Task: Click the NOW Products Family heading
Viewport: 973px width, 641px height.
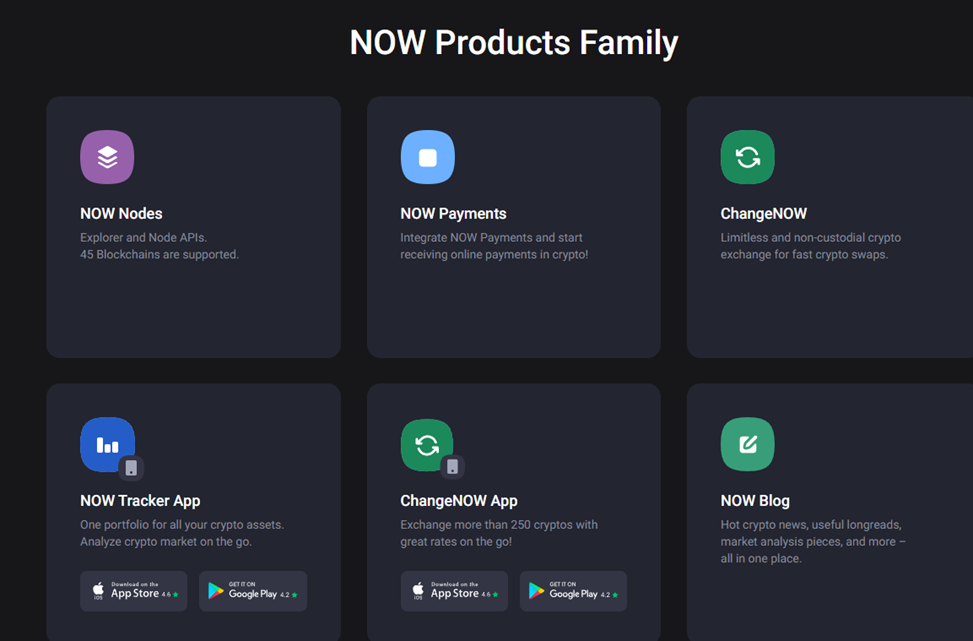Action: coord(514,43)
